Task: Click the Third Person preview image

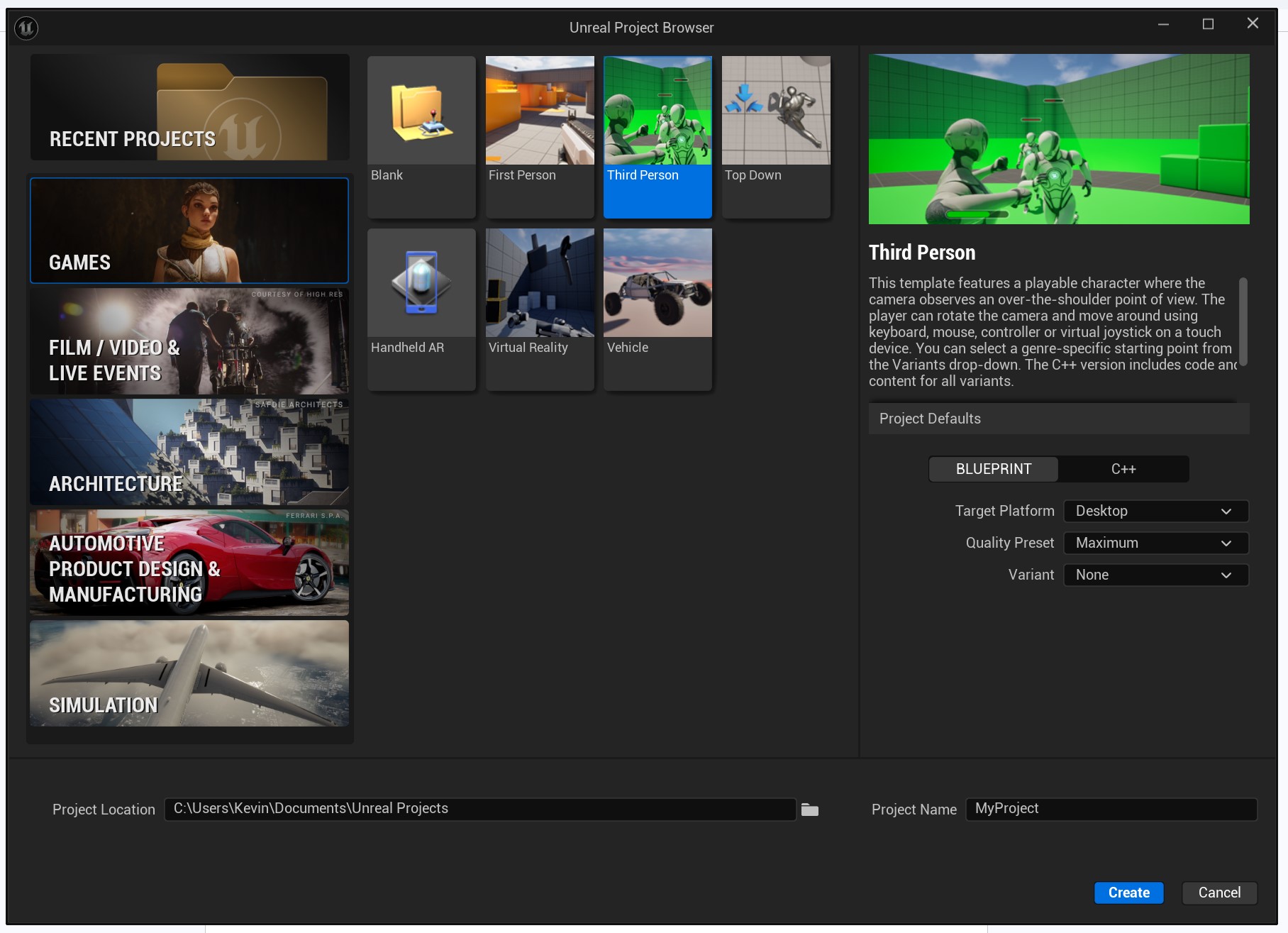Action: (x=1059, y=139)
